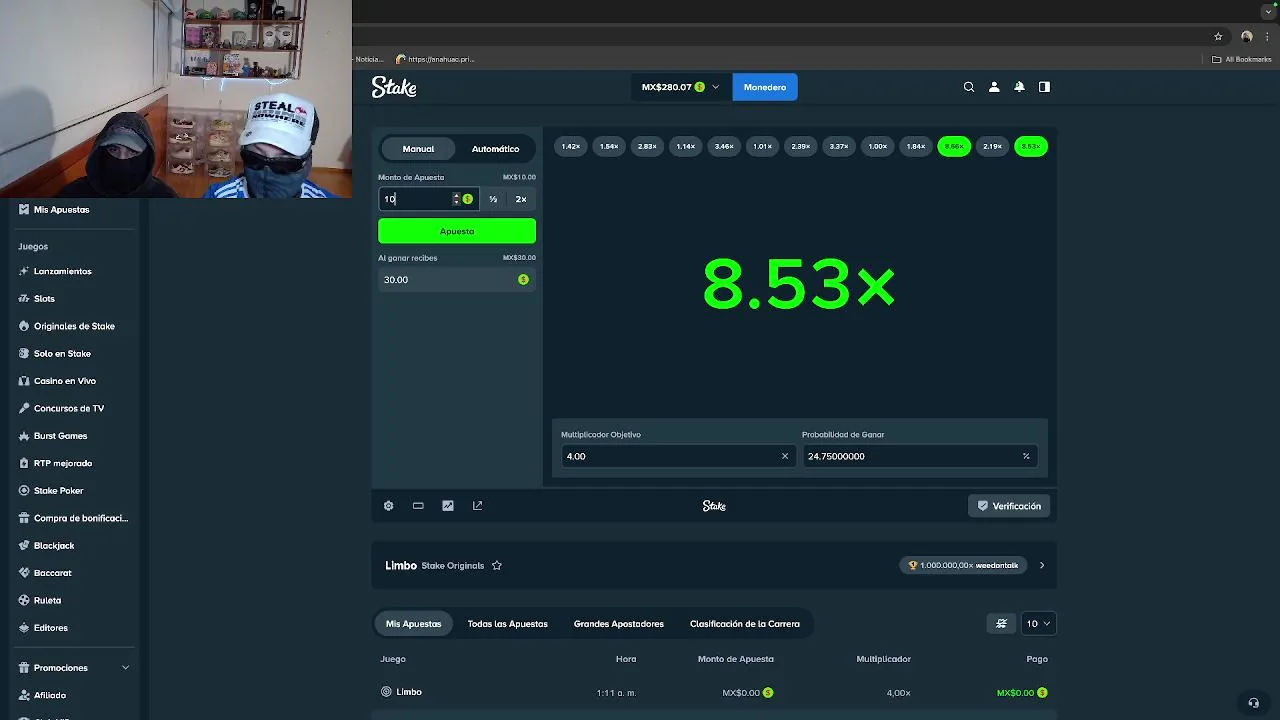Open Lanzamientos in the sidebar

click(62, 271)
